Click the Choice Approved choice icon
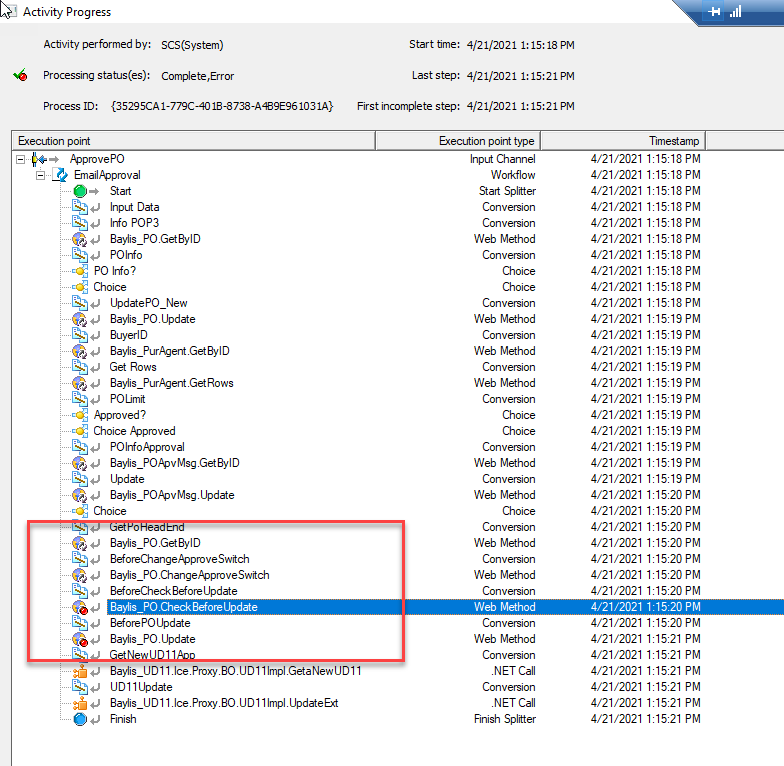 80,431
